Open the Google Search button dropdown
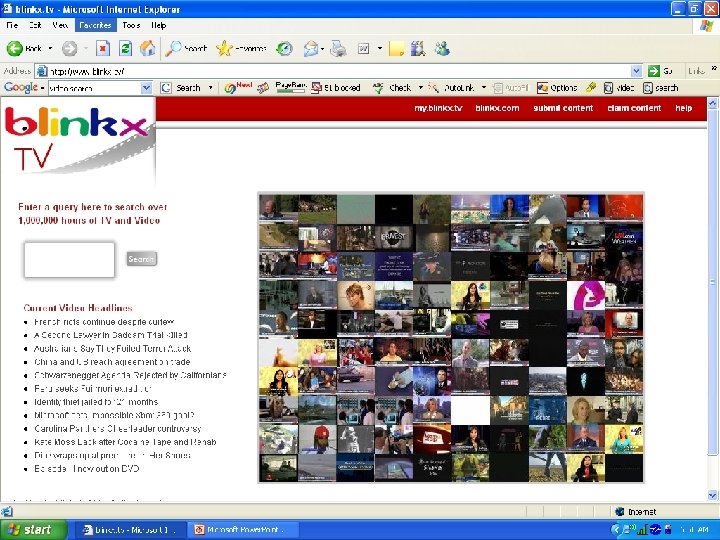Image resolution: width=720 pixels, height=540 pixels. pyautogui.click(x=210, y=88)
